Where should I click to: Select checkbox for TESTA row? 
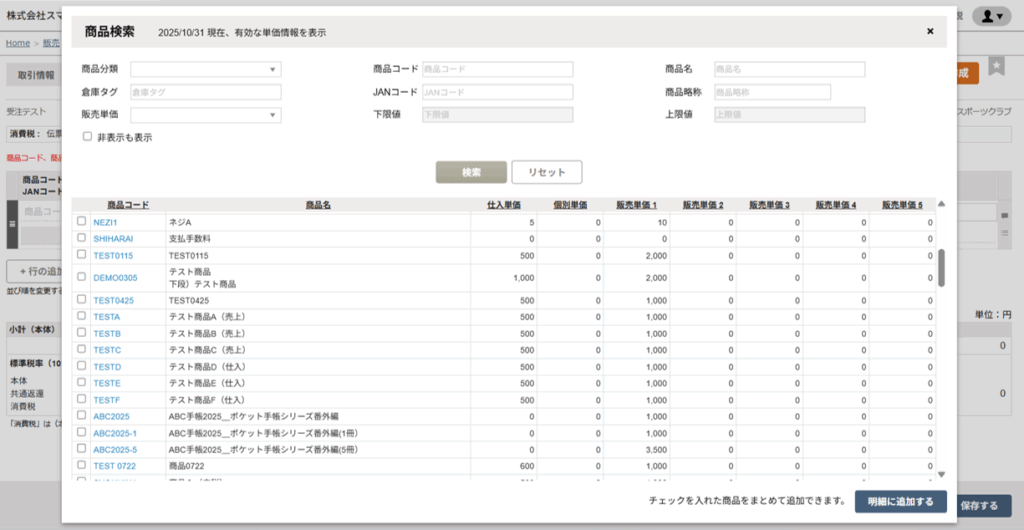pyautogui.click(x=82, y=317)
